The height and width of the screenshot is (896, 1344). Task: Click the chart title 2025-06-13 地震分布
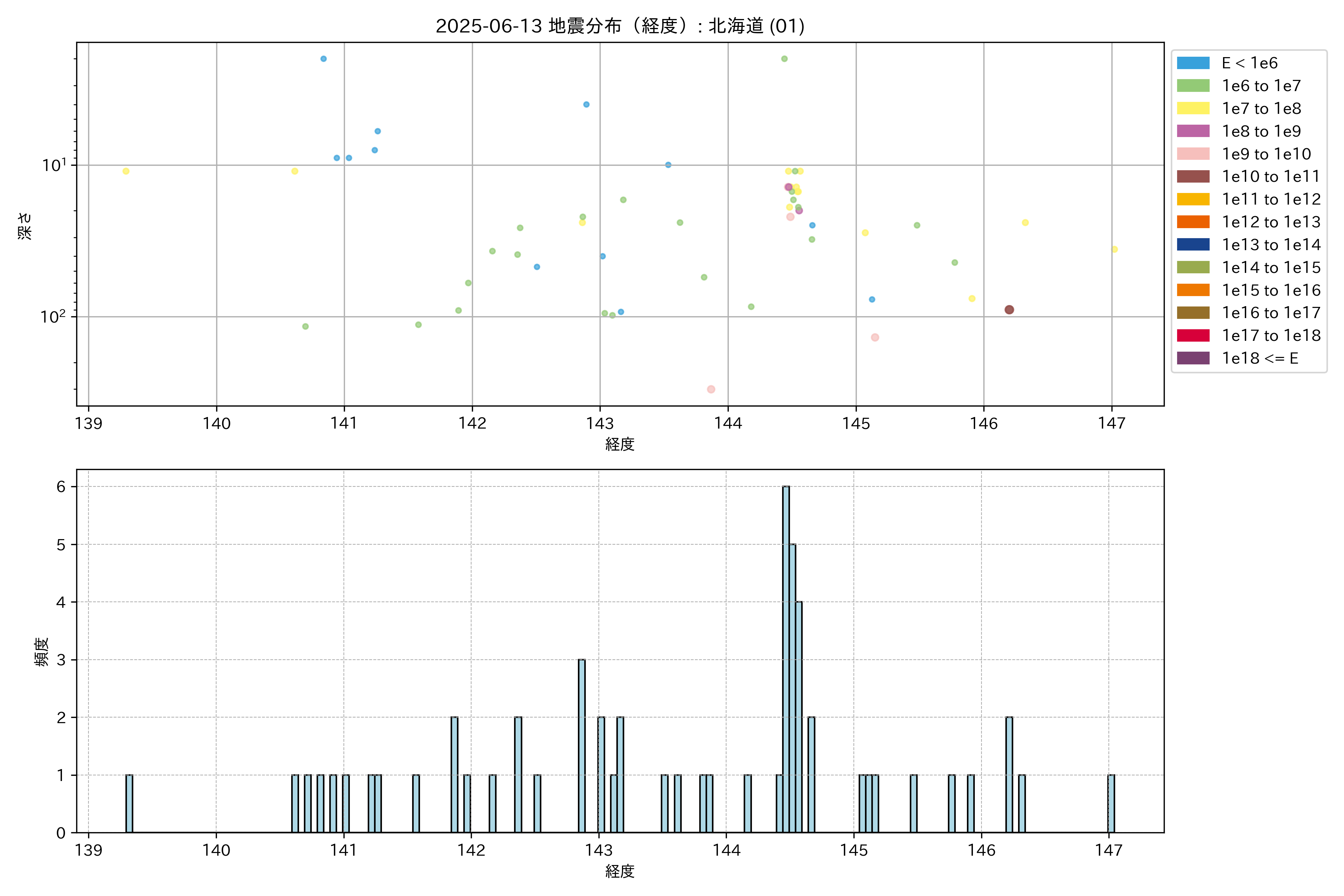pos(620,26)
